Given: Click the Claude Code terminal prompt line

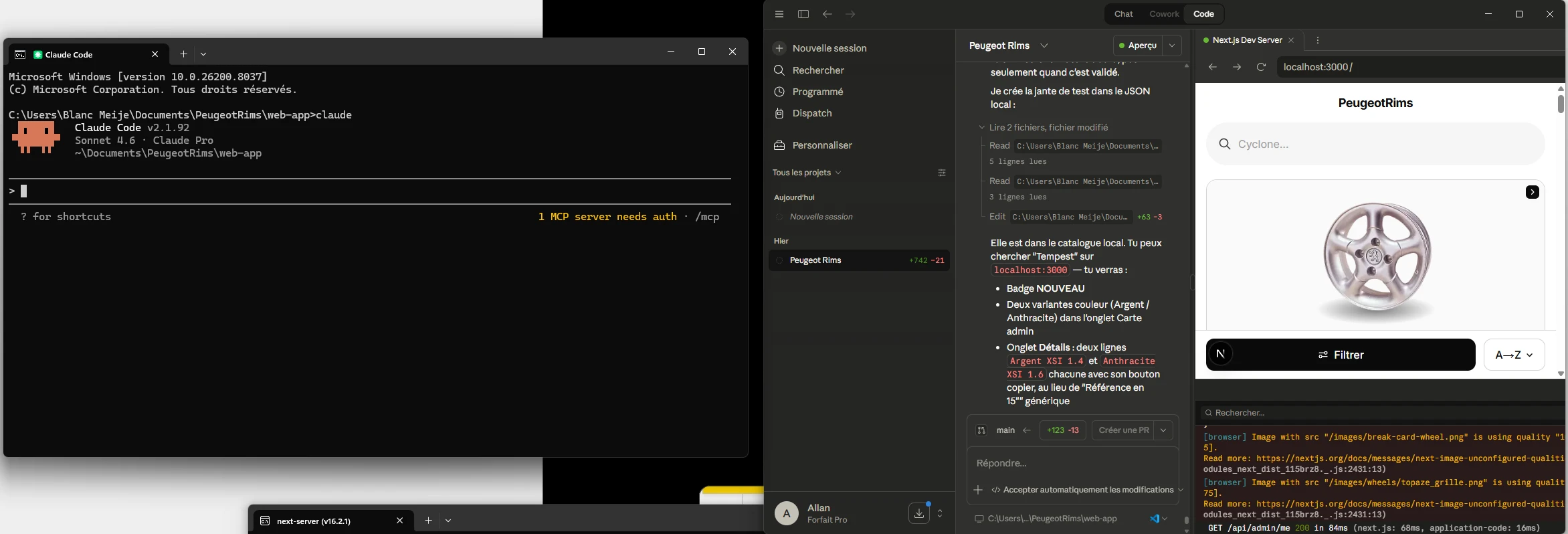Looking at the screenshot, I should pyautogui.click(x=370, y=191).
